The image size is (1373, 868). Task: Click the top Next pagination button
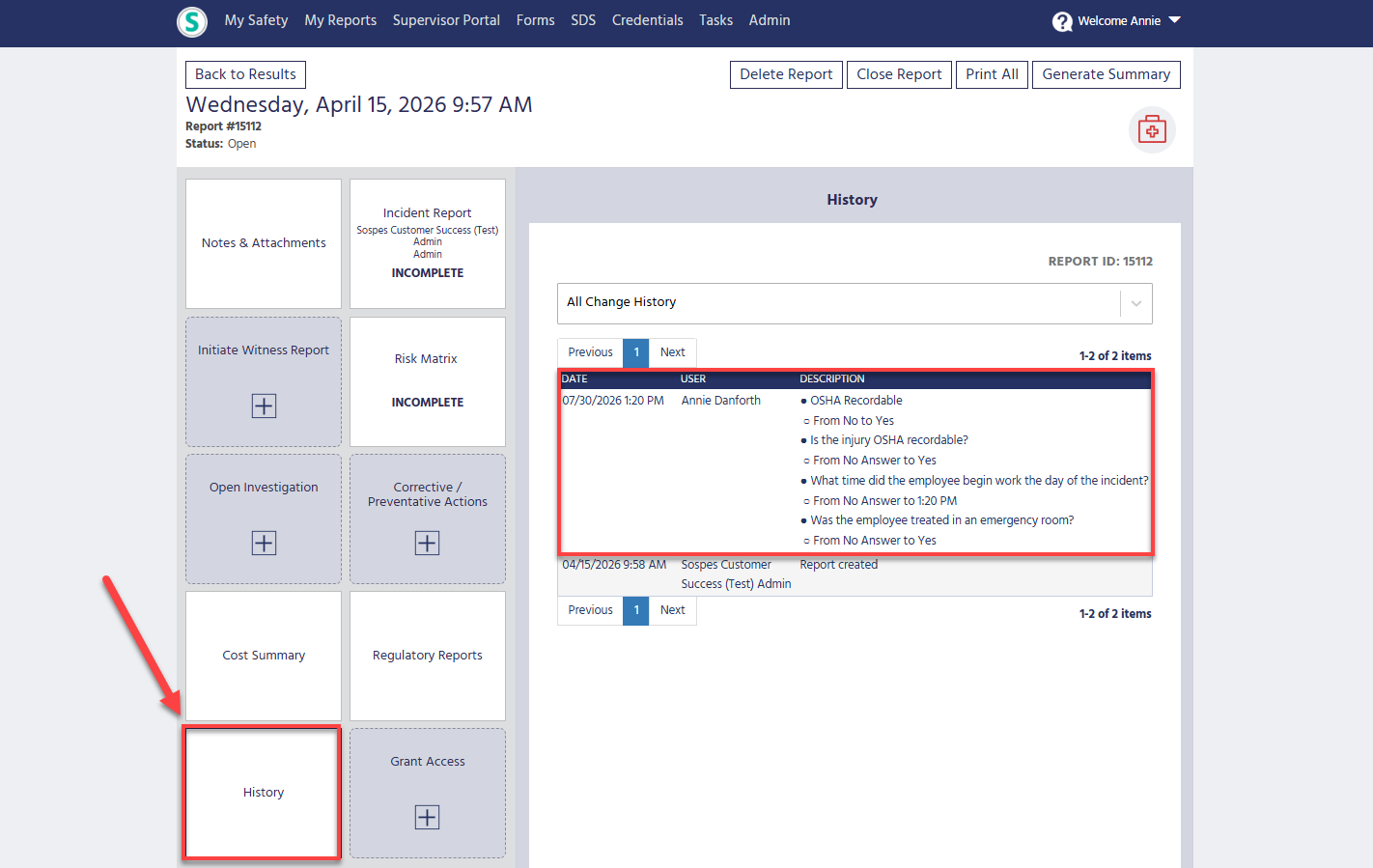pyautogui.click(x=673, y=352)
